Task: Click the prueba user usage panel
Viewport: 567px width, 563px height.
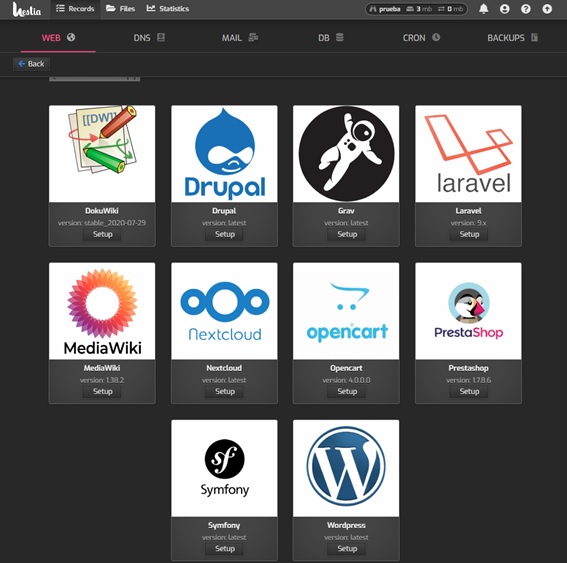Action: 417,9
